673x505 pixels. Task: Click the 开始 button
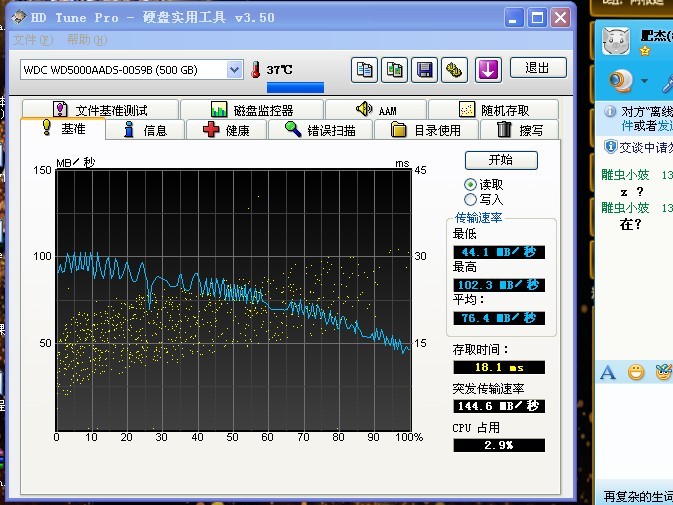500,160
